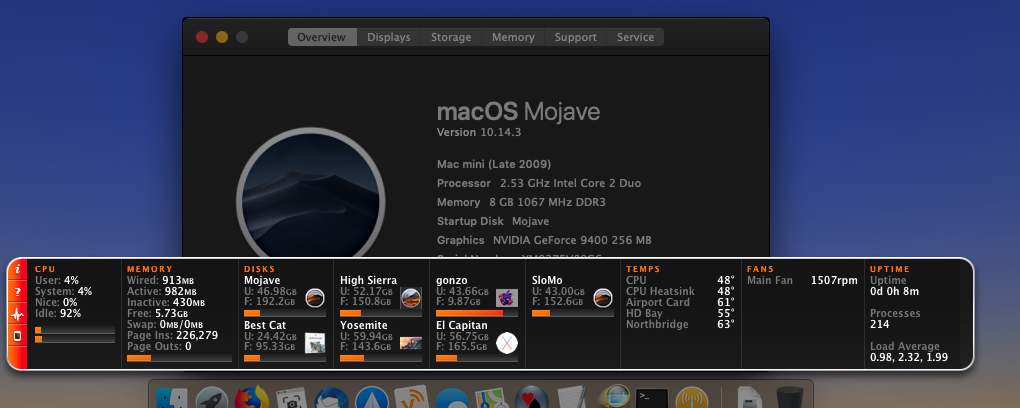Image resolution: width=1020 pixels, height=408 pixels.
Task: Click the Memory 8 GB 1067 MHz DDR3 line
Action: [x=521, y=202]
